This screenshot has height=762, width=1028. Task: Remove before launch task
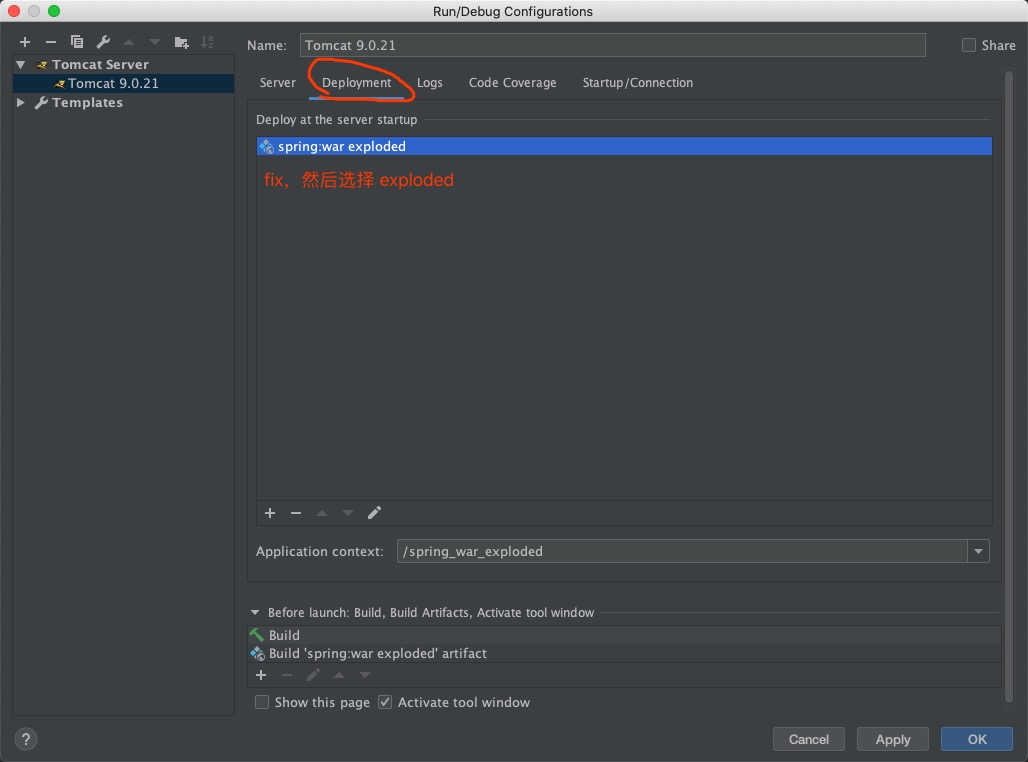coord(287,675)
